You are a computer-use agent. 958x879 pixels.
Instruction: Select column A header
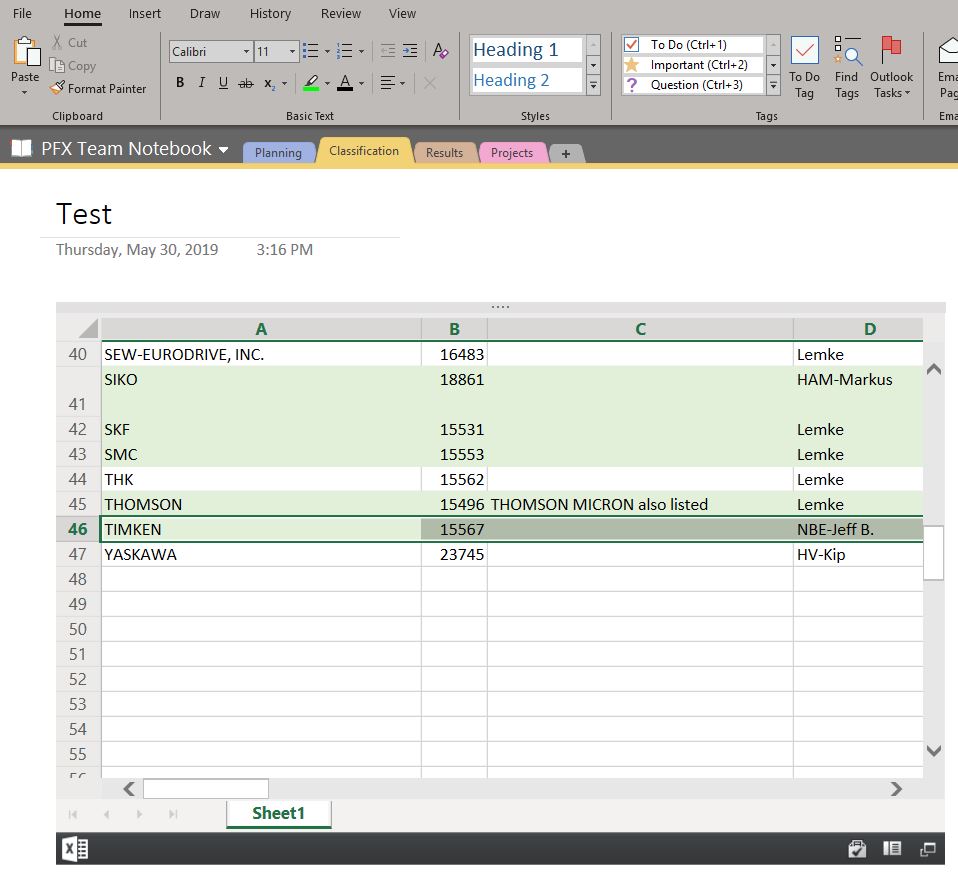pyautogui.click(x=261, y=329)
